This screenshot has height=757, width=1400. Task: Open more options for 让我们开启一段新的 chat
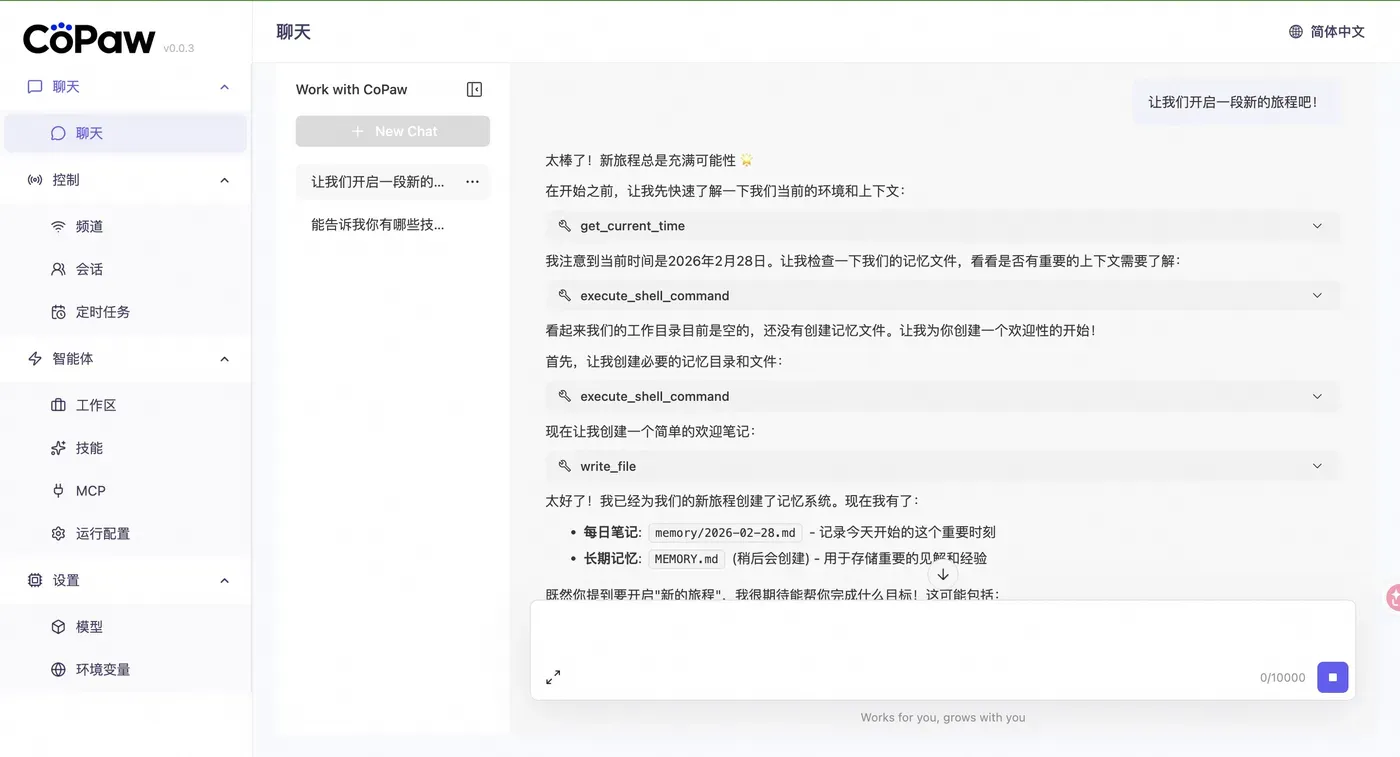pos(472,182)
